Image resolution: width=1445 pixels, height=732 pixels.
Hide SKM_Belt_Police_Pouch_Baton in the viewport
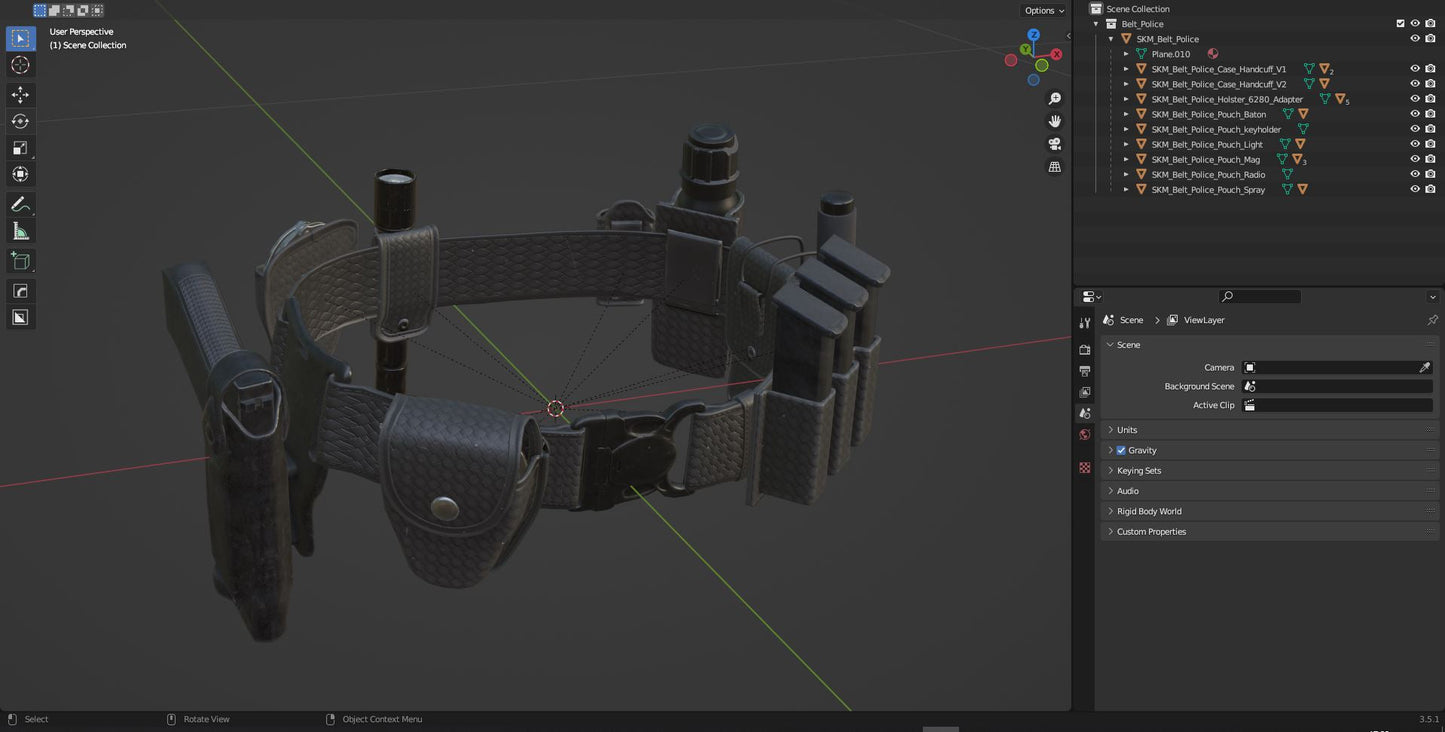(x=1414, y=114)
